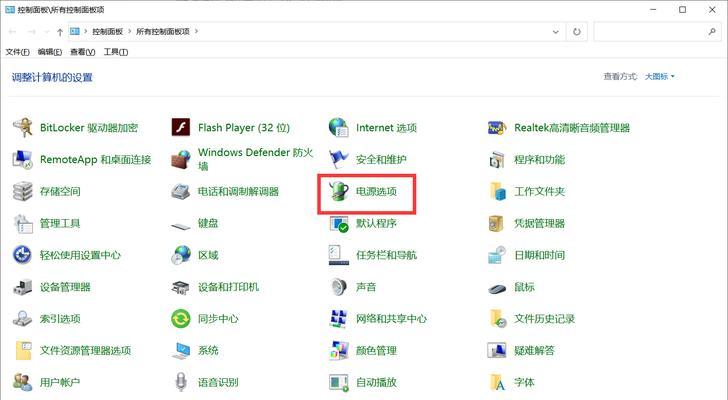Open the 文件(F) menu

coord(17,52)
